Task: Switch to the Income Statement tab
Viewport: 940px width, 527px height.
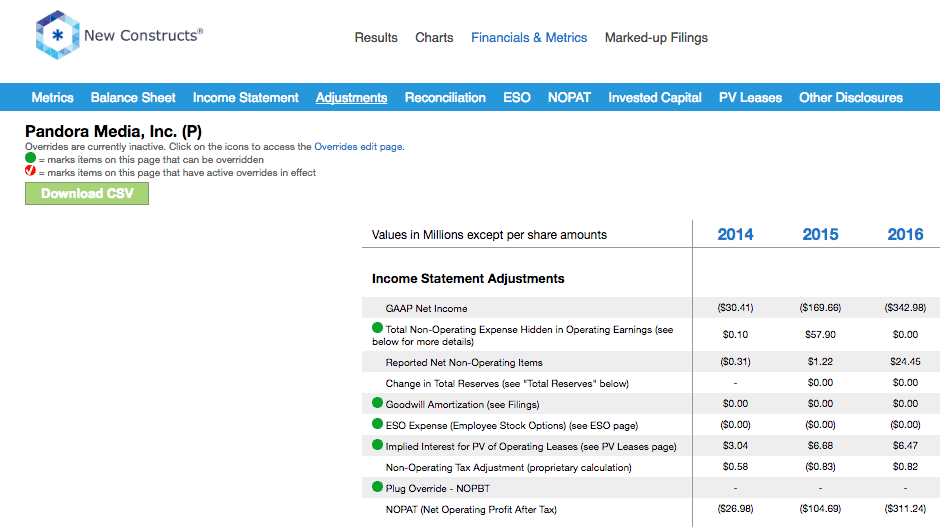Action: 245,97
